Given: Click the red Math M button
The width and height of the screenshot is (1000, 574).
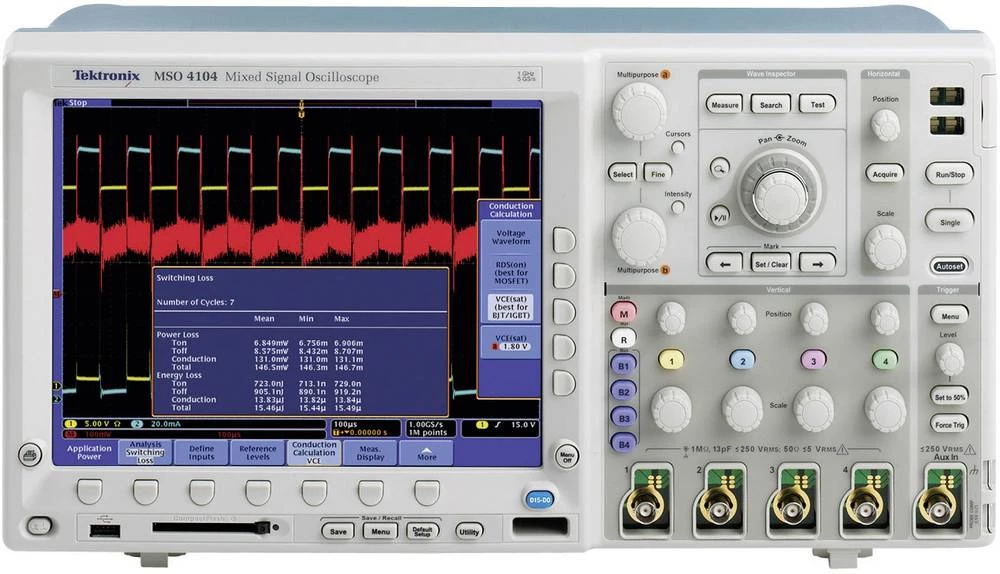Looking at the screenshot, I should [624, 313].
